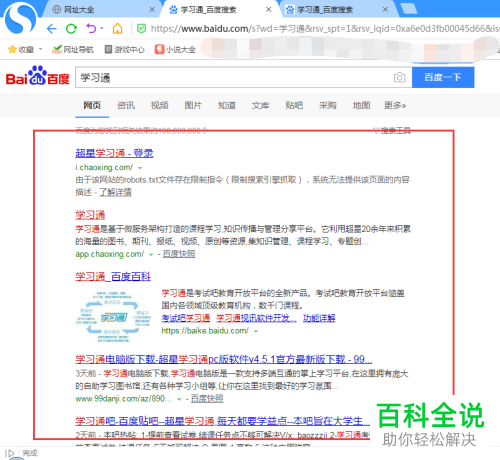Open a new browser tab

pyautogui.click(x=409, y=9)
